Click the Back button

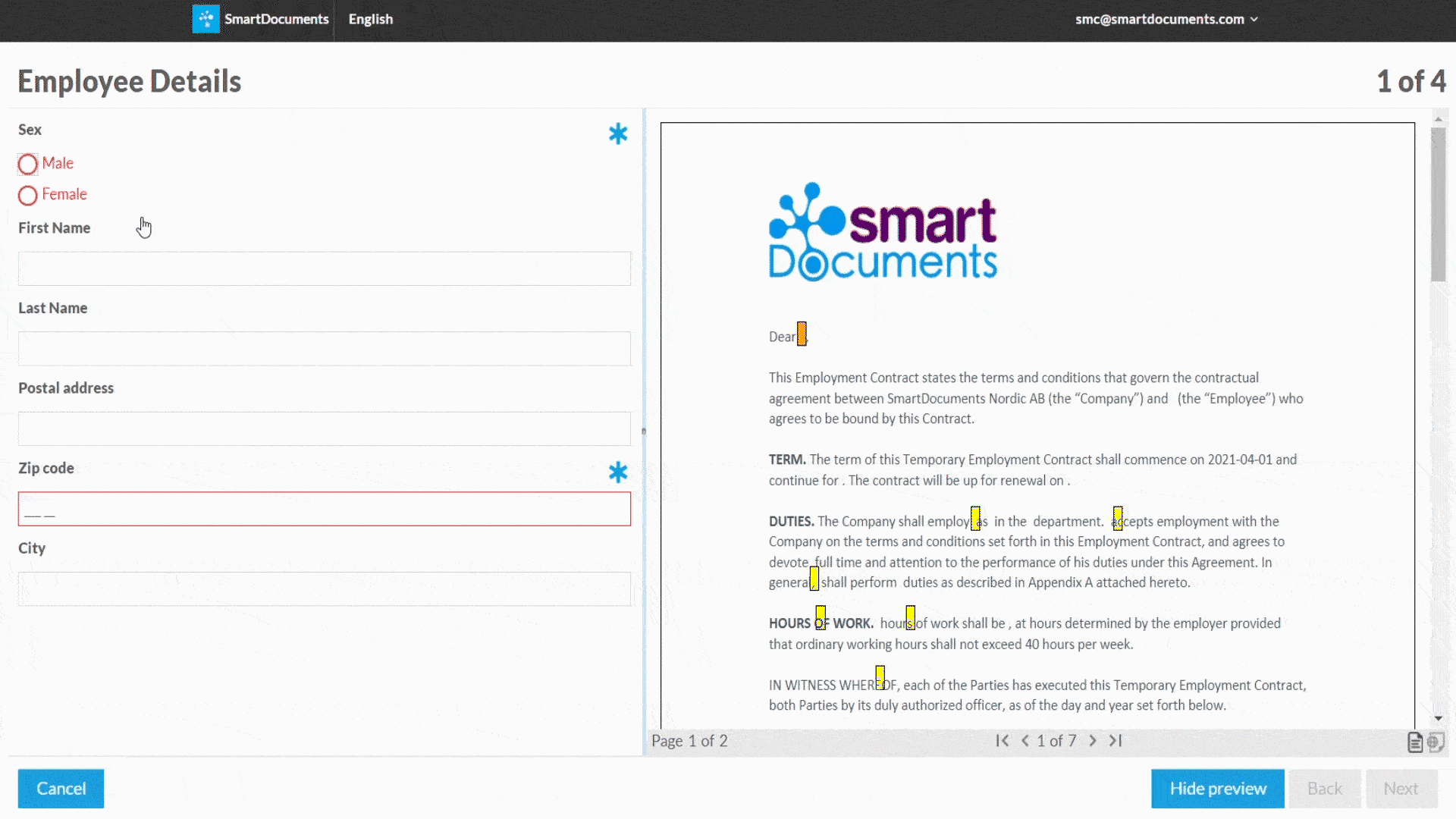point(1325,789)
